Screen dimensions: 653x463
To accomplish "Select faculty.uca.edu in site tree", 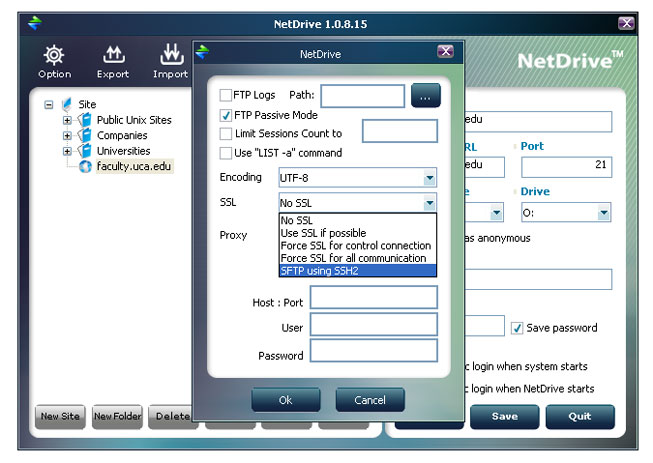I will (x=134, y=167).
